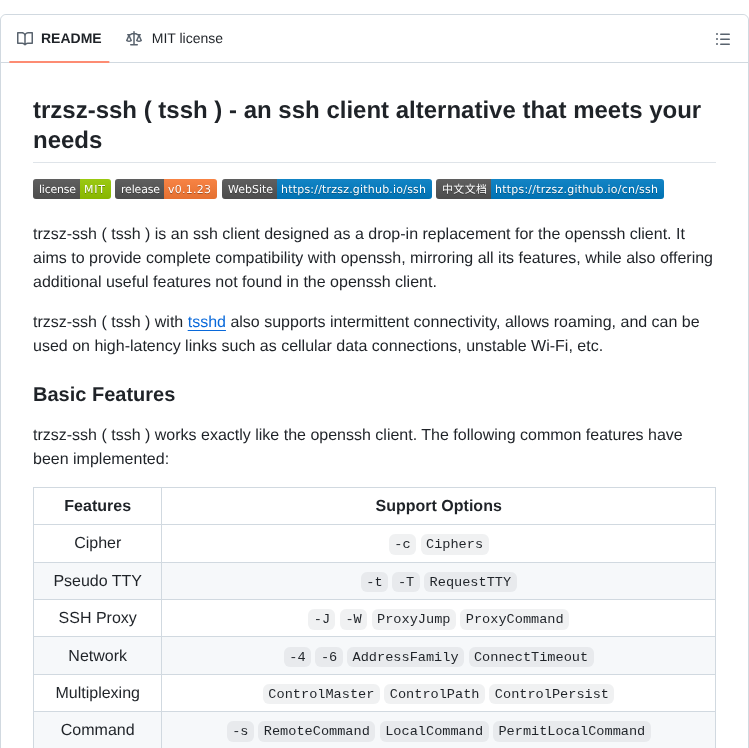Screen dimensions: 749x748
Task: Click the ControlMaster option code
Action: [321, 694]
